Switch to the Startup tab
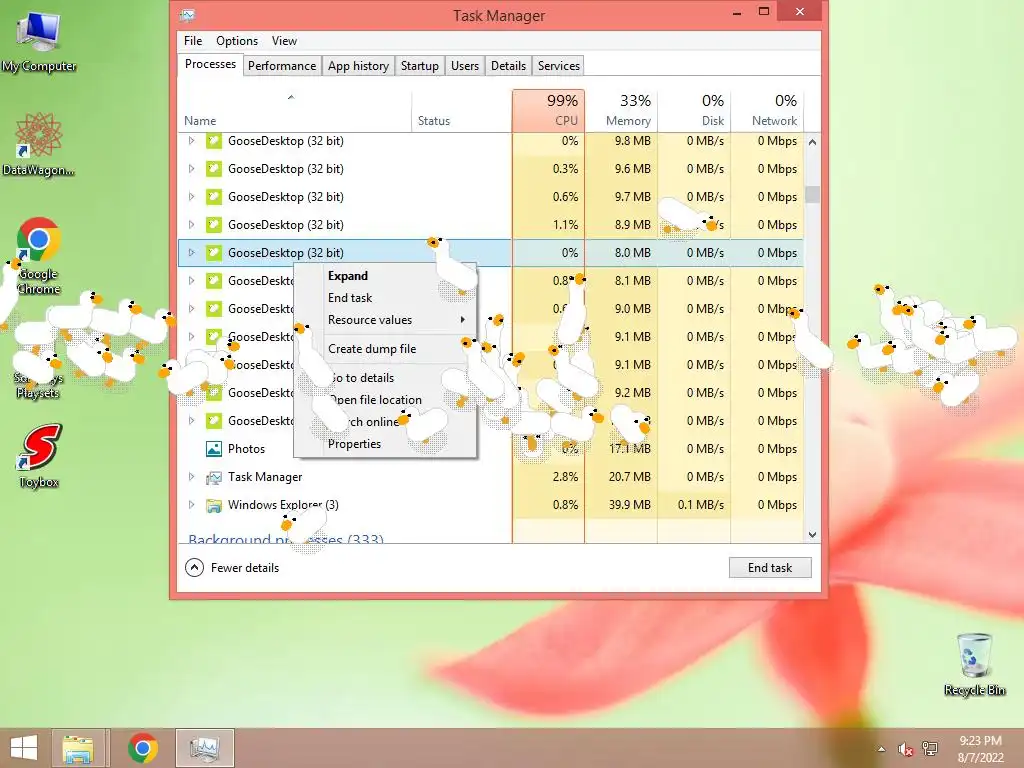 [x=420, y=66]
